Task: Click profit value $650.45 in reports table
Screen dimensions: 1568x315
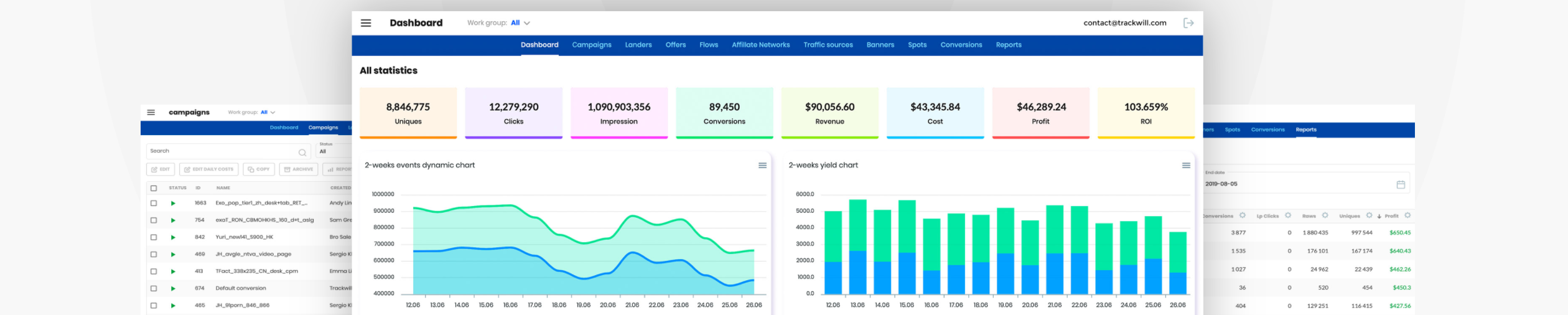Action: click(x=1400, y=233)
